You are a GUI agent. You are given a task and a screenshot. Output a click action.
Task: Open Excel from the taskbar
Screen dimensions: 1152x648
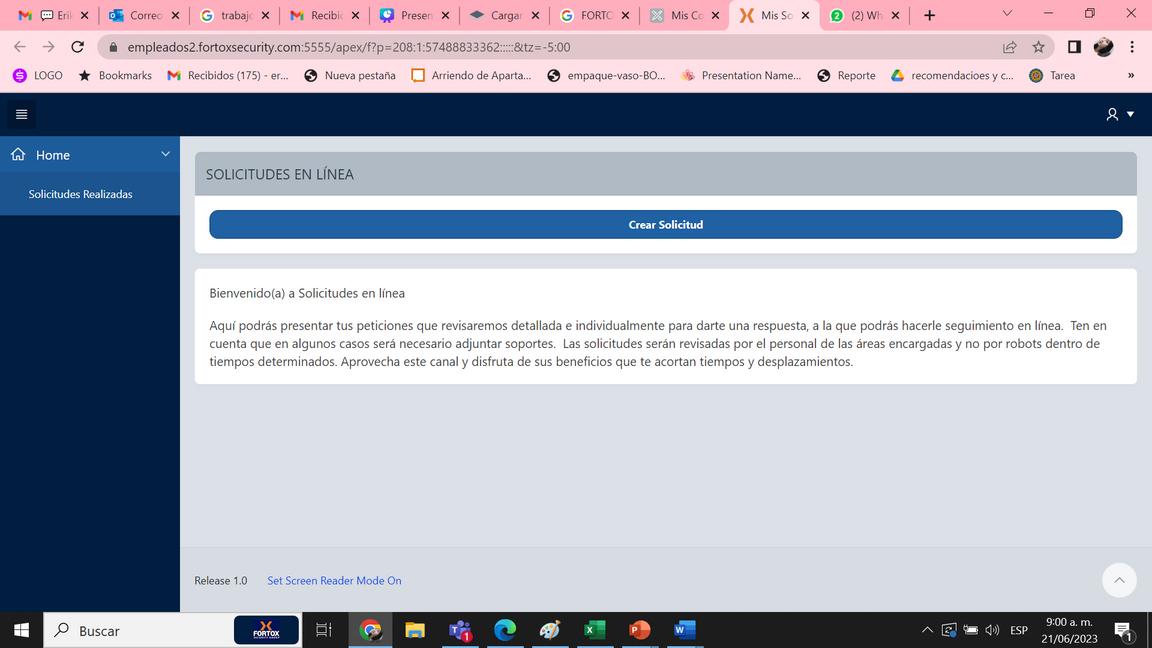click(x=594, y=630)
